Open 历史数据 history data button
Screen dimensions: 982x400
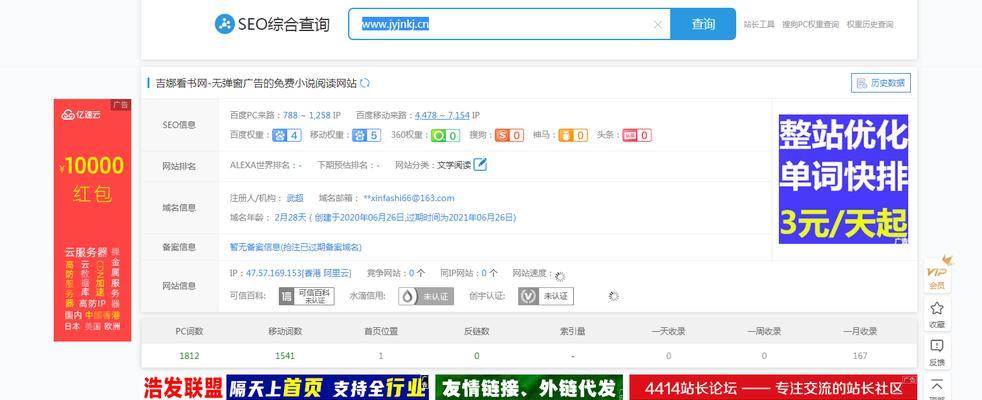pyautogui.click(x=881, y=83)
